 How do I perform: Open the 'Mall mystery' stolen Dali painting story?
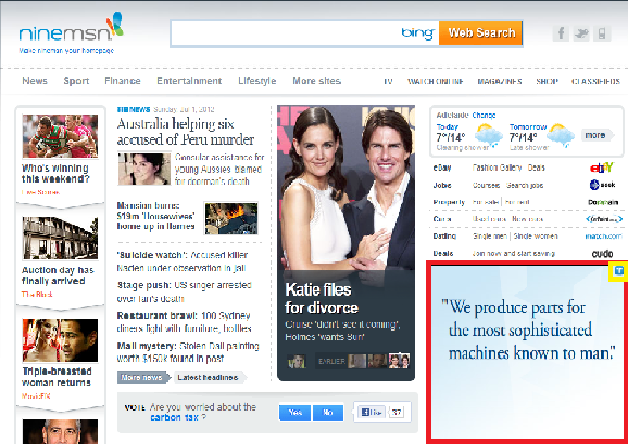(x=188, y=352)
